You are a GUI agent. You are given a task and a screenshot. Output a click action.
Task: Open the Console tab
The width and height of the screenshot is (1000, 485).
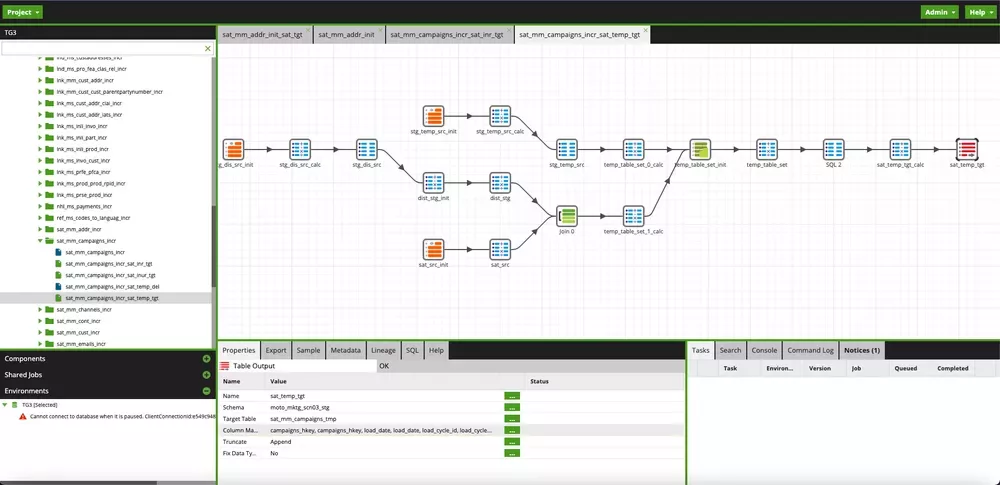(764, 350)
